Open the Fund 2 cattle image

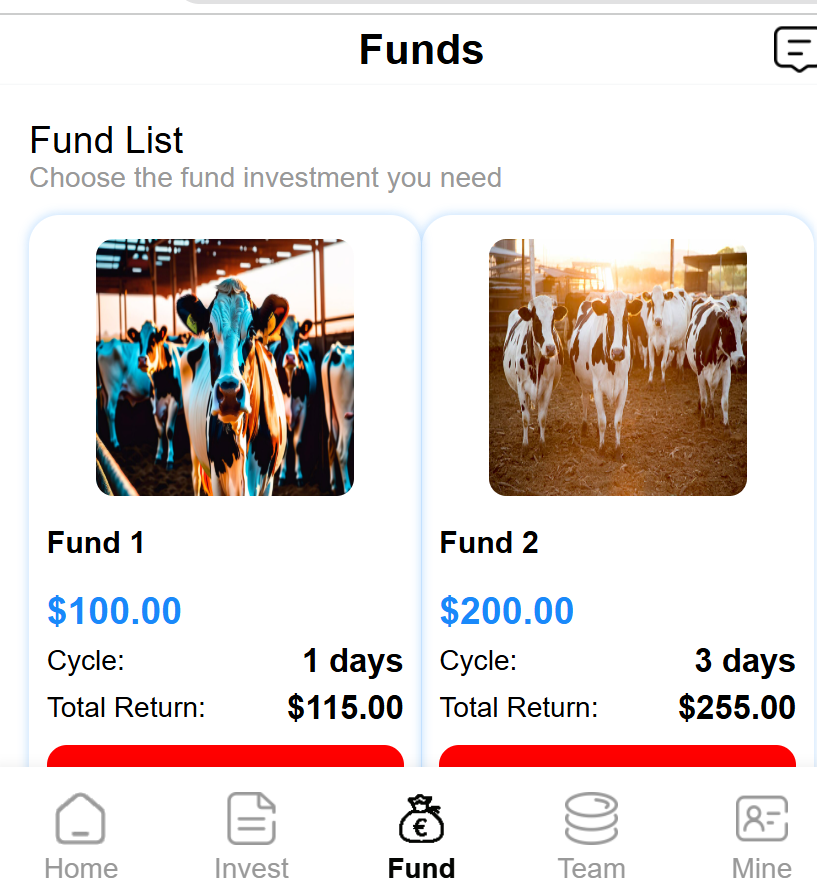618,367
